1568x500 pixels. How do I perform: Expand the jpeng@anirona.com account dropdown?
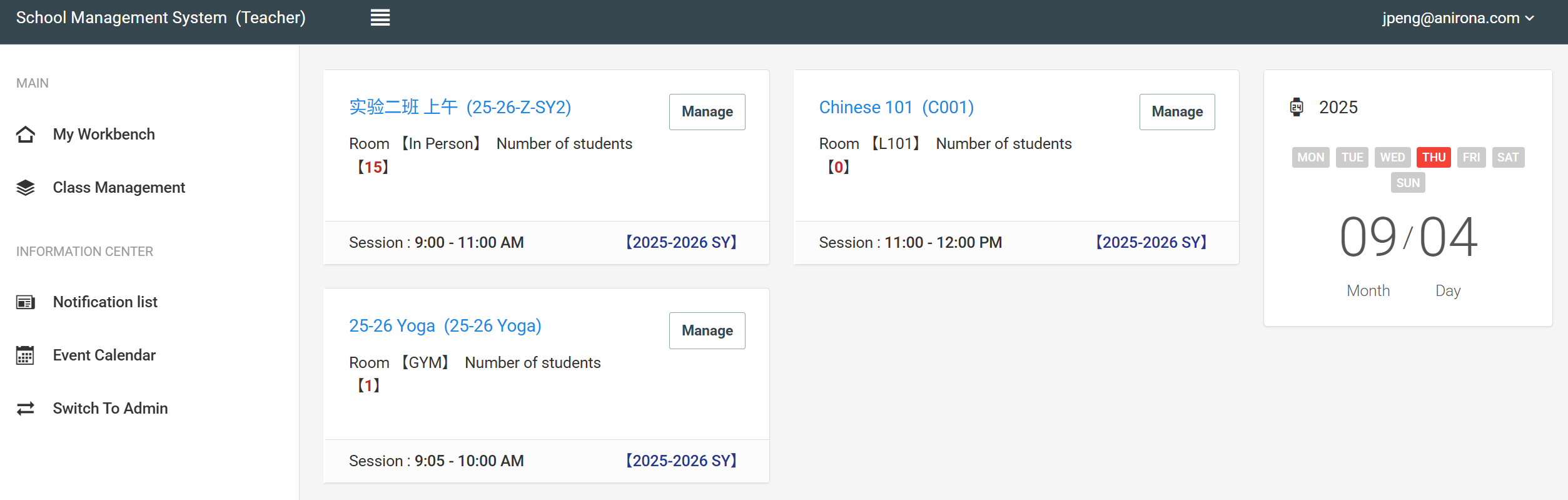1457,18
